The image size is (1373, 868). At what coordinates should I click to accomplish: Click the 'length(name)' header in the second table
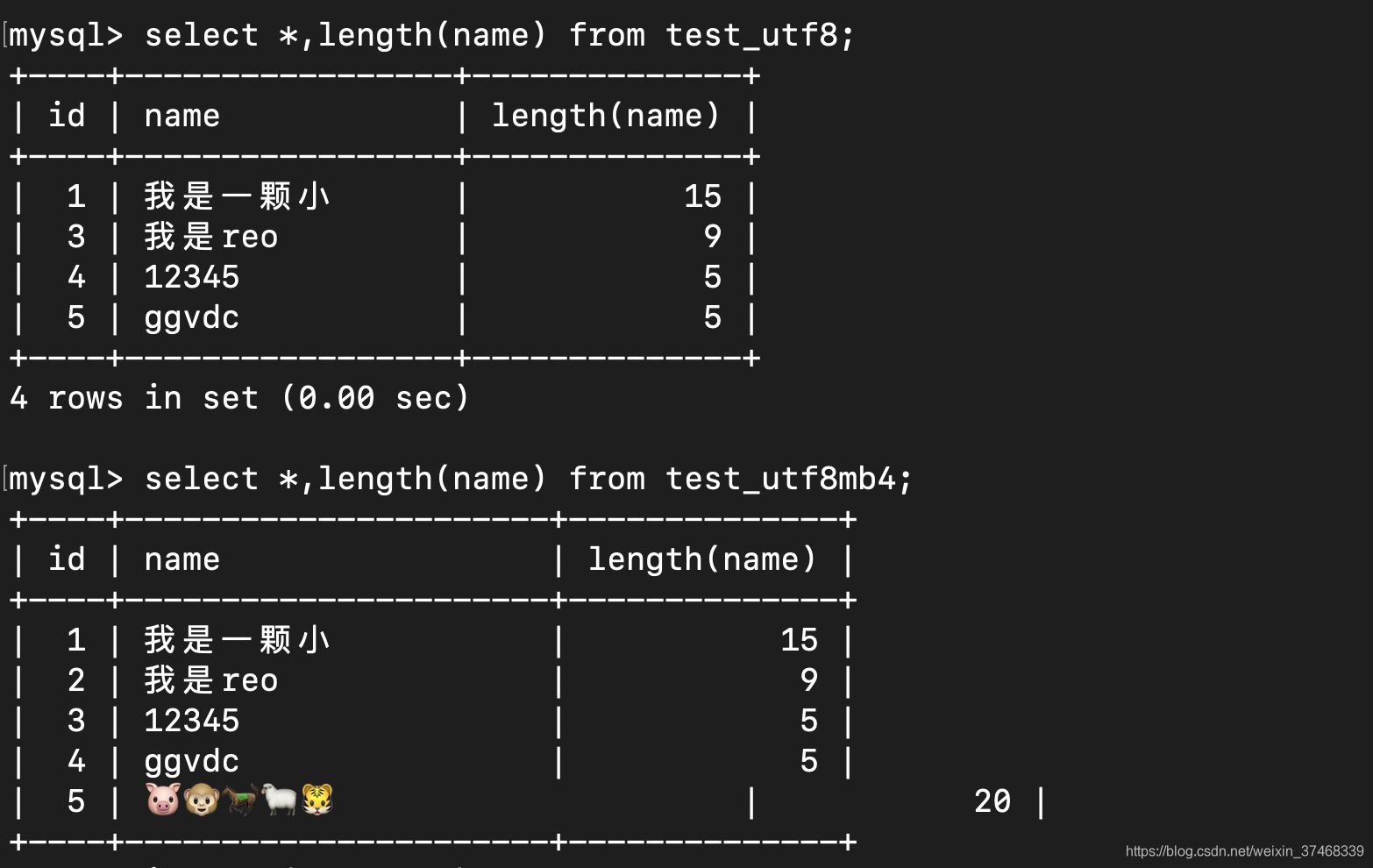[x=702, y=559]
